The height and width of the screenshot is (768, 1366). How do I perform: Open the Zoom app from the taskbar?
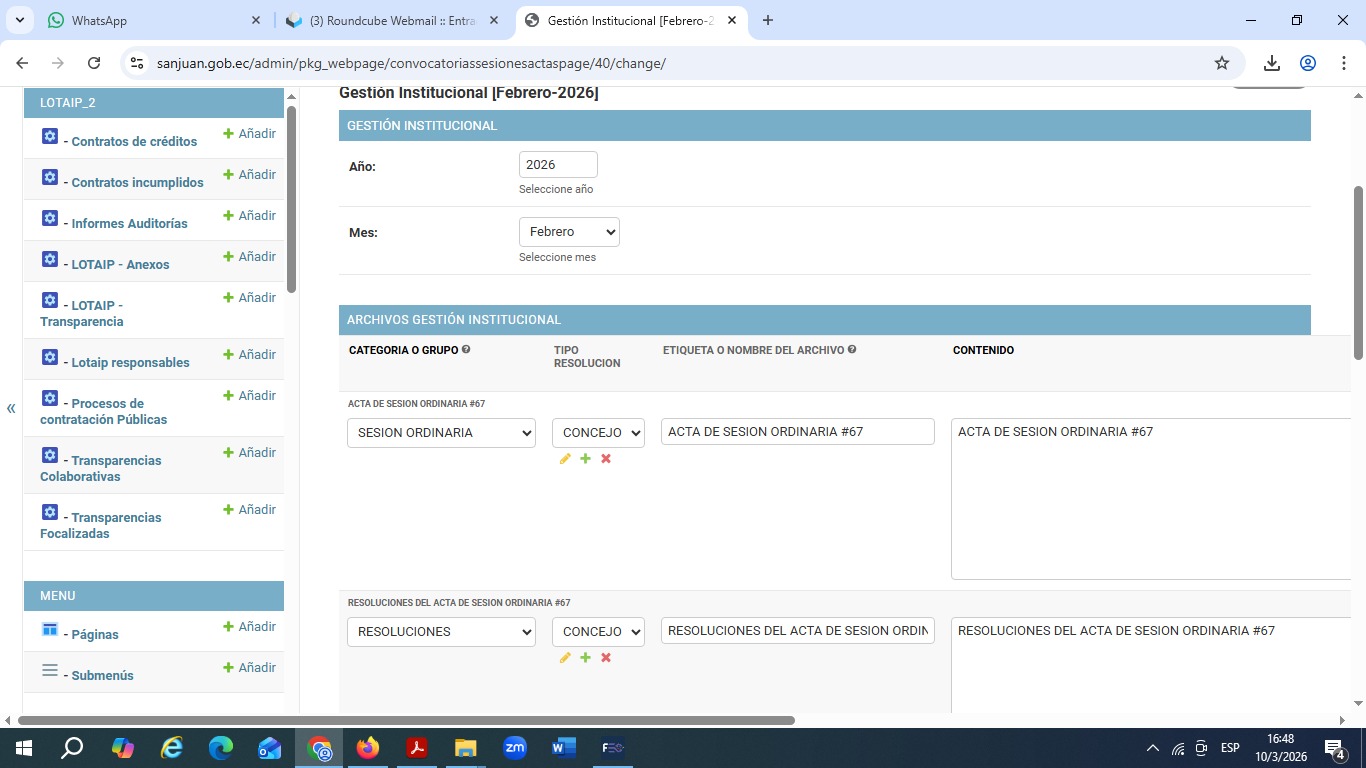(515, 747)
